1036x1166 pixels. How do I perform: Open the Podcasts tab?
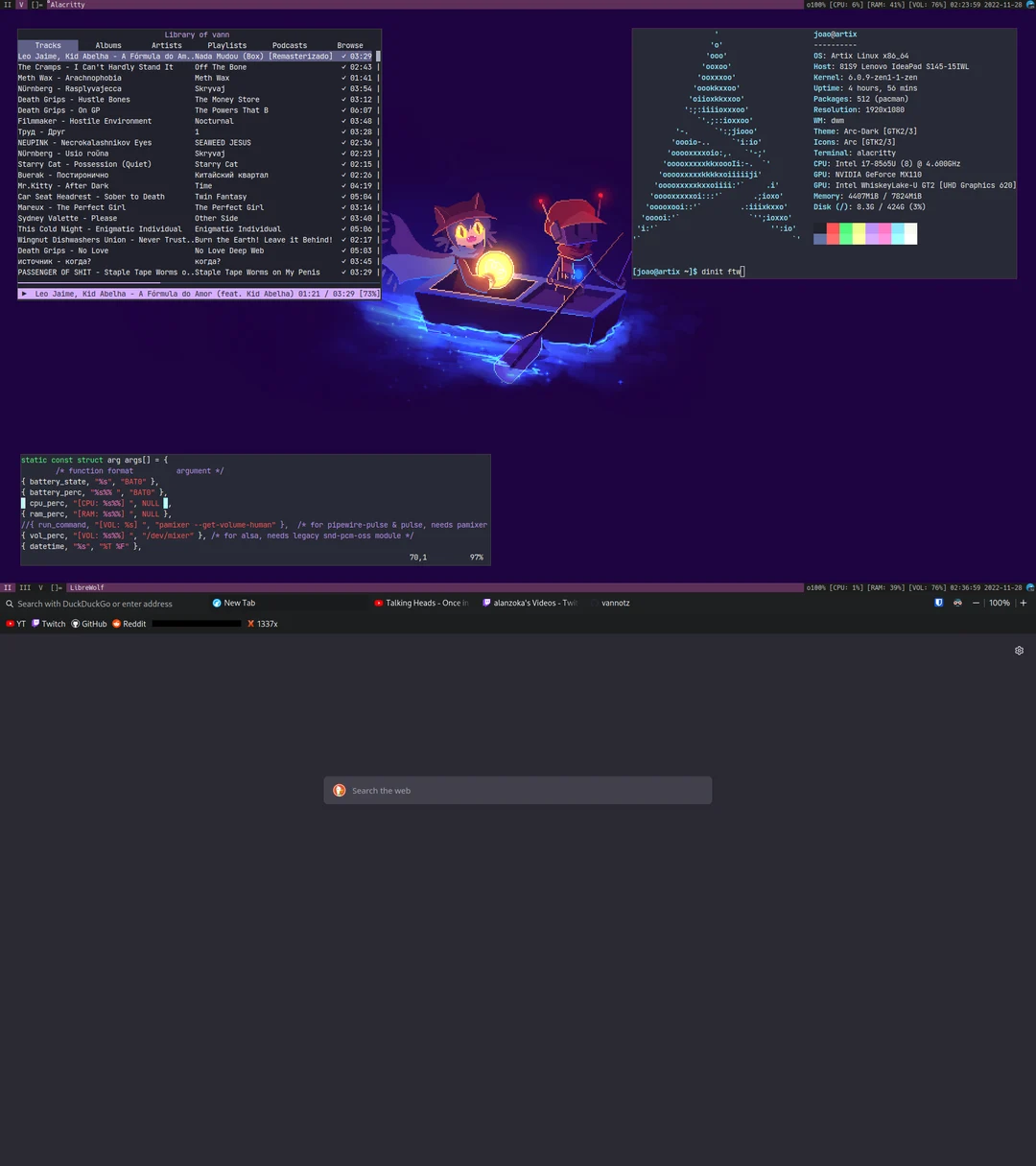tap(290, 45)
